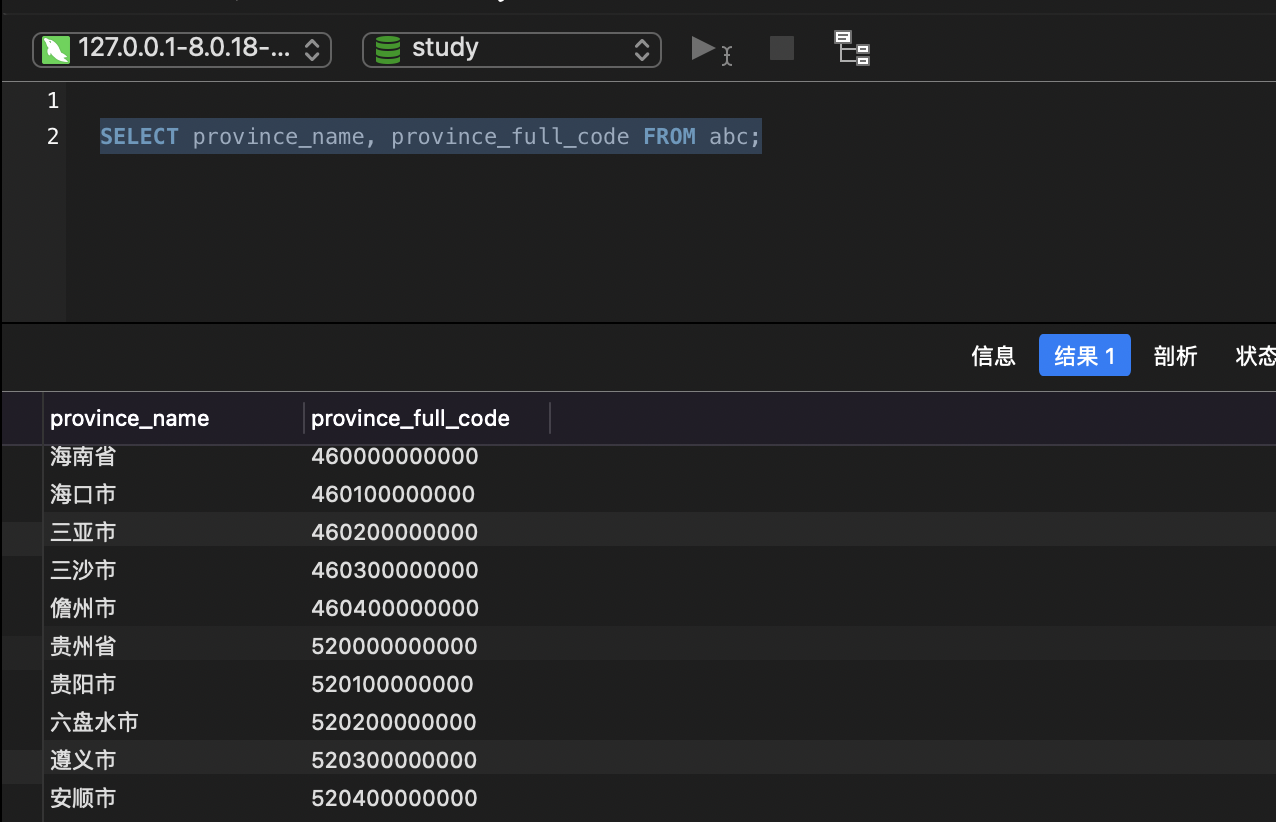Select the 海南省 cell
The height and width of the screenshot is (822, 1276).
[x=83, y=457]
